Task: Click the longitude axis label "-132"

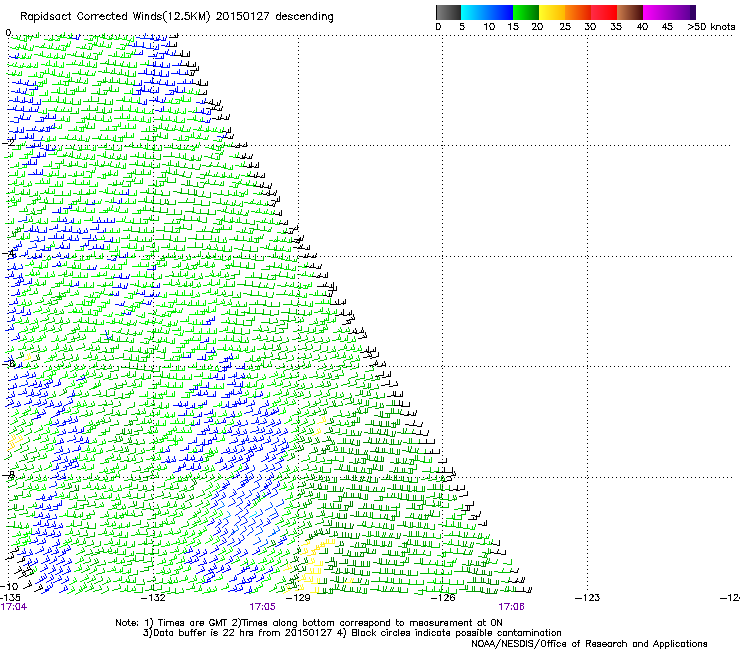Action: (x=154, y=598)
